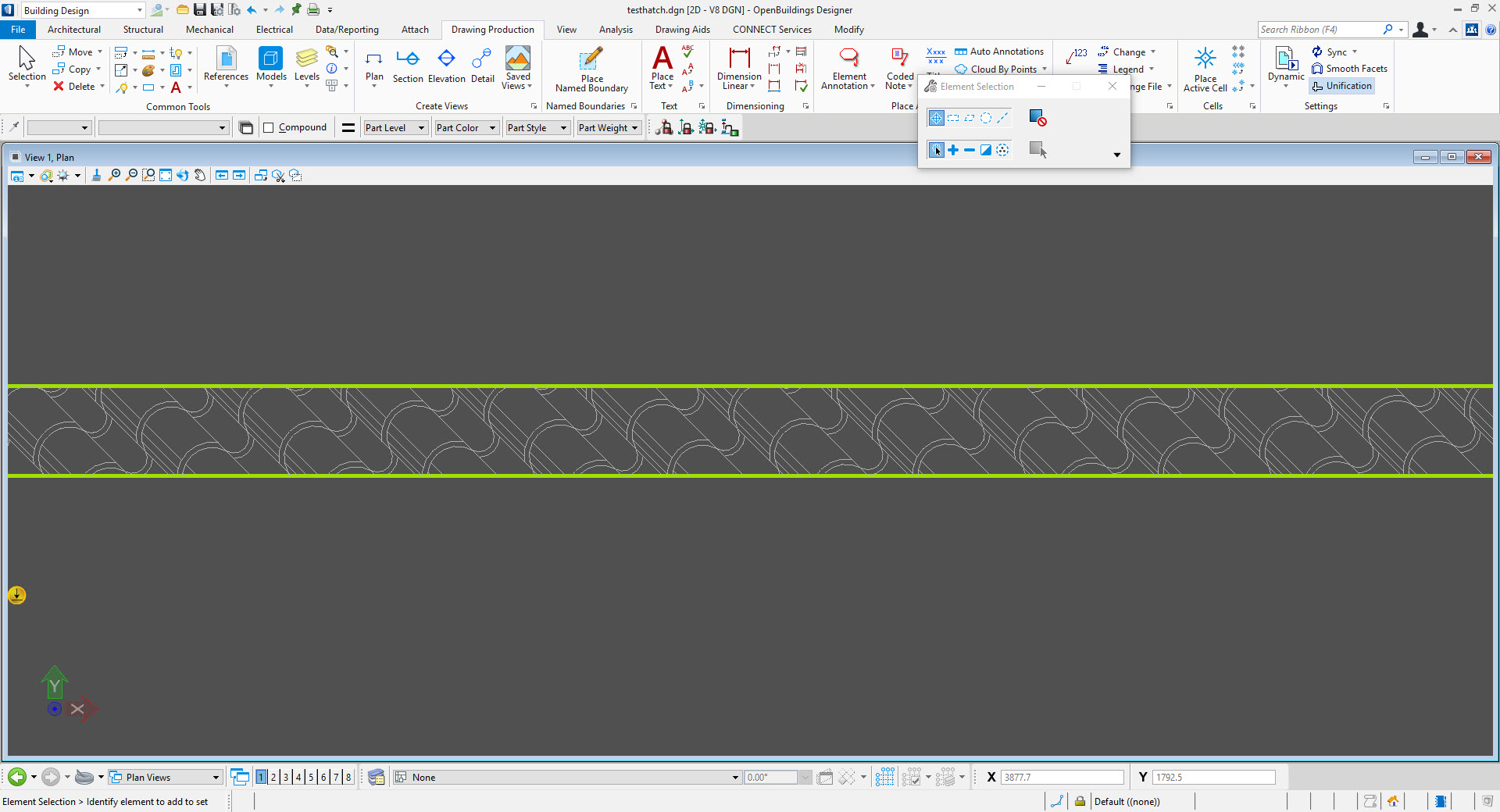
Task: Click the Window Area zoom icon
Action: (148, 176)
